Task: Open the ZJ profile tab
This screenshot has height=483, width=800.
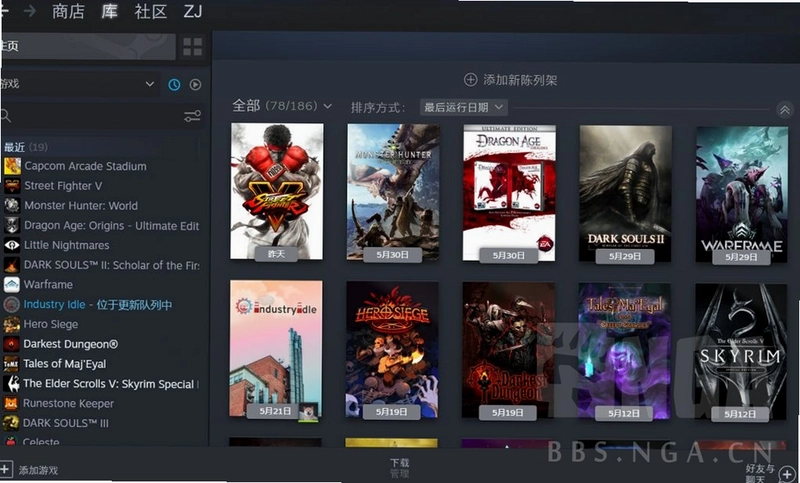Action: click(193, 11)
